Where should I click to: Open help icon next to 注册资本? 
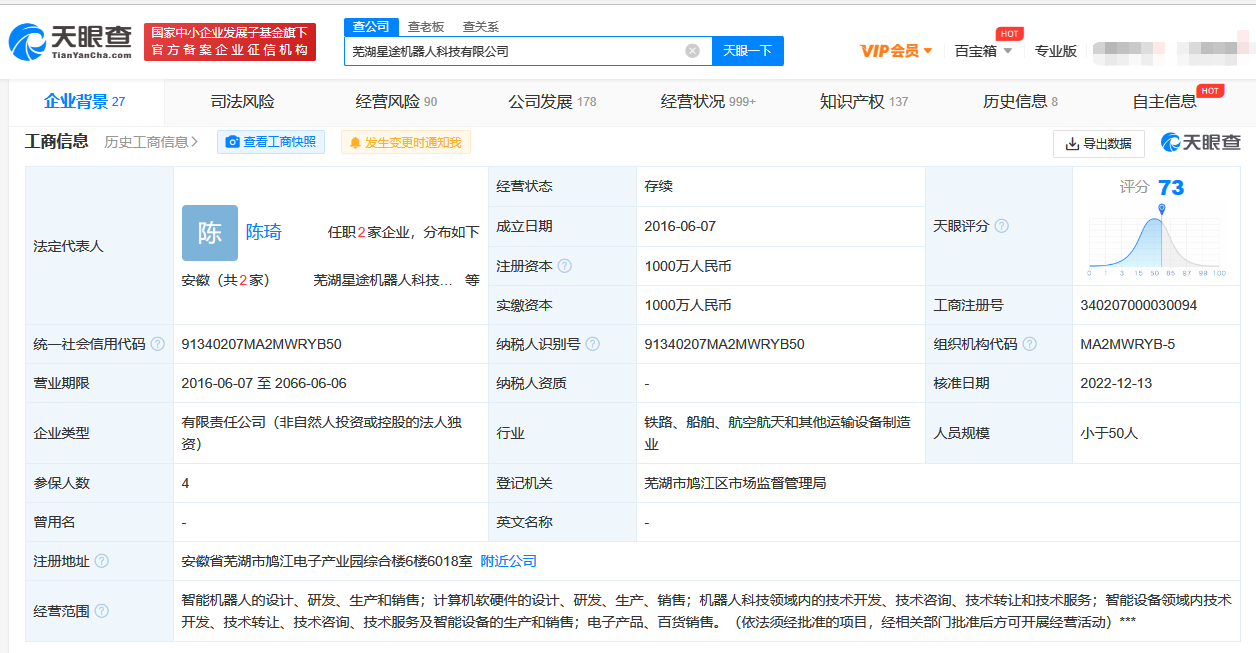pyautogui.click(x=565, y=266)
